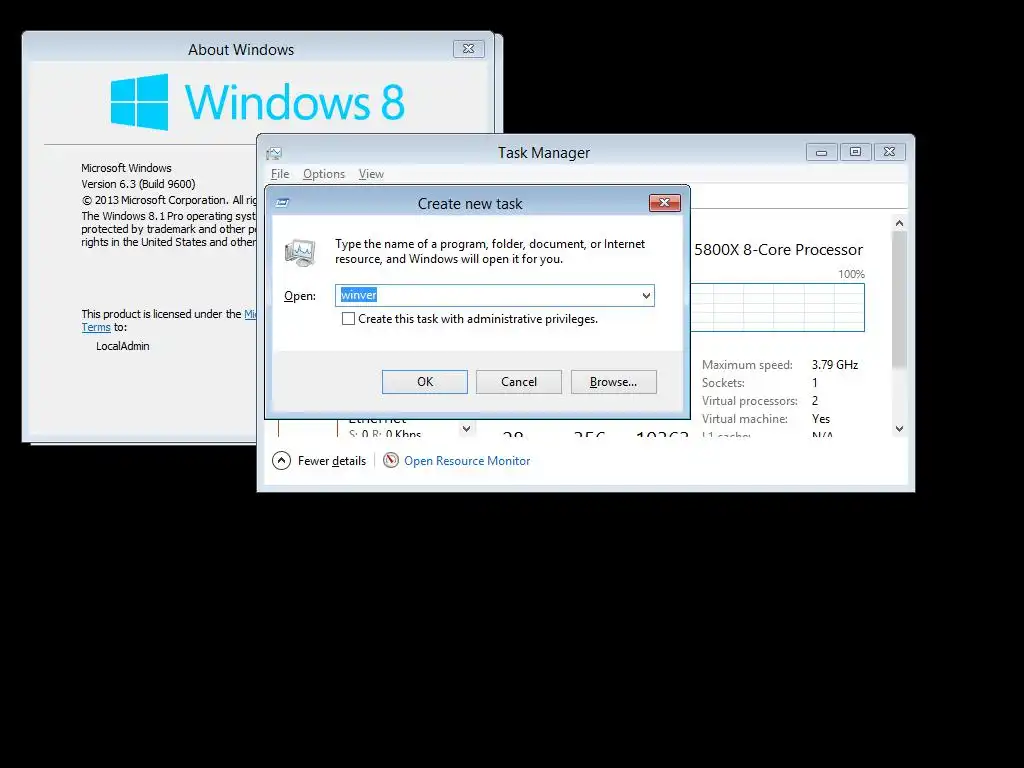Click the Windows 8 logo in About Windows
The width and height of the screenshot is (1024, 768).
(257, 102)
